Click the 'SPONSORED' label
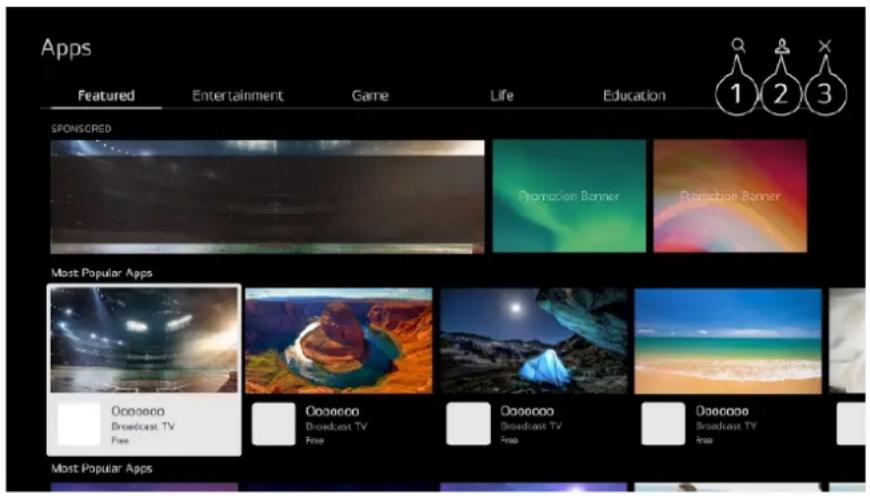The width and height of the screenshot is (870, 496). 81,129
